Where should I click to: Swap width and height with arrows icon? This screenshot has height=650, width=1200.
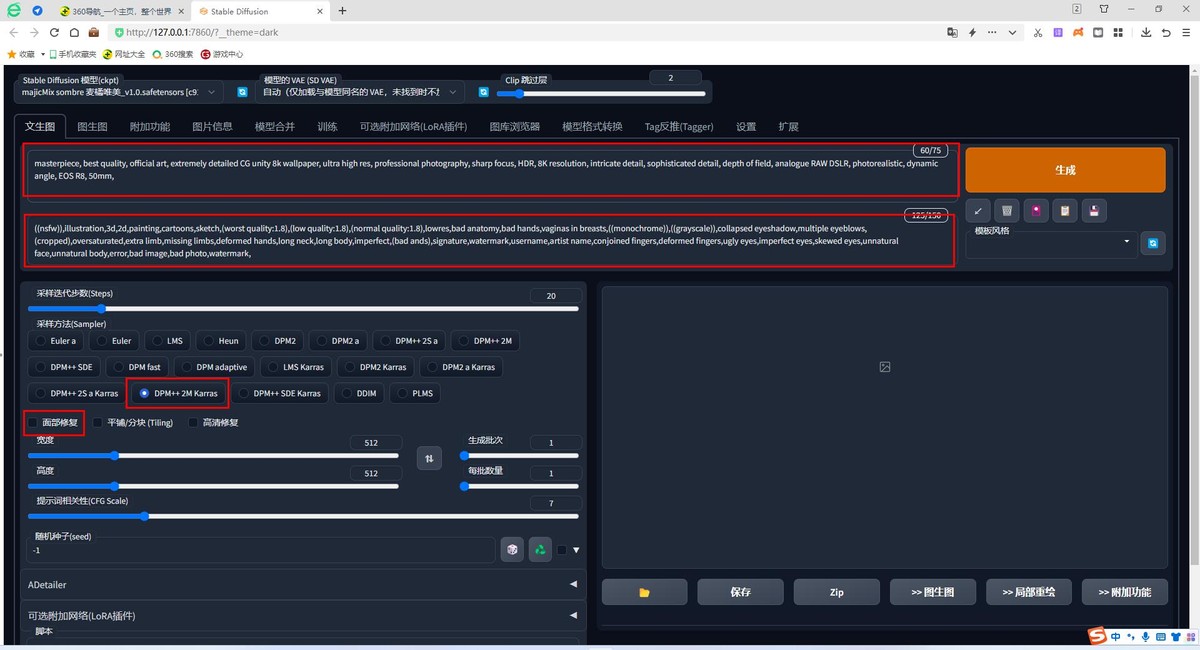tap(429, 458)
